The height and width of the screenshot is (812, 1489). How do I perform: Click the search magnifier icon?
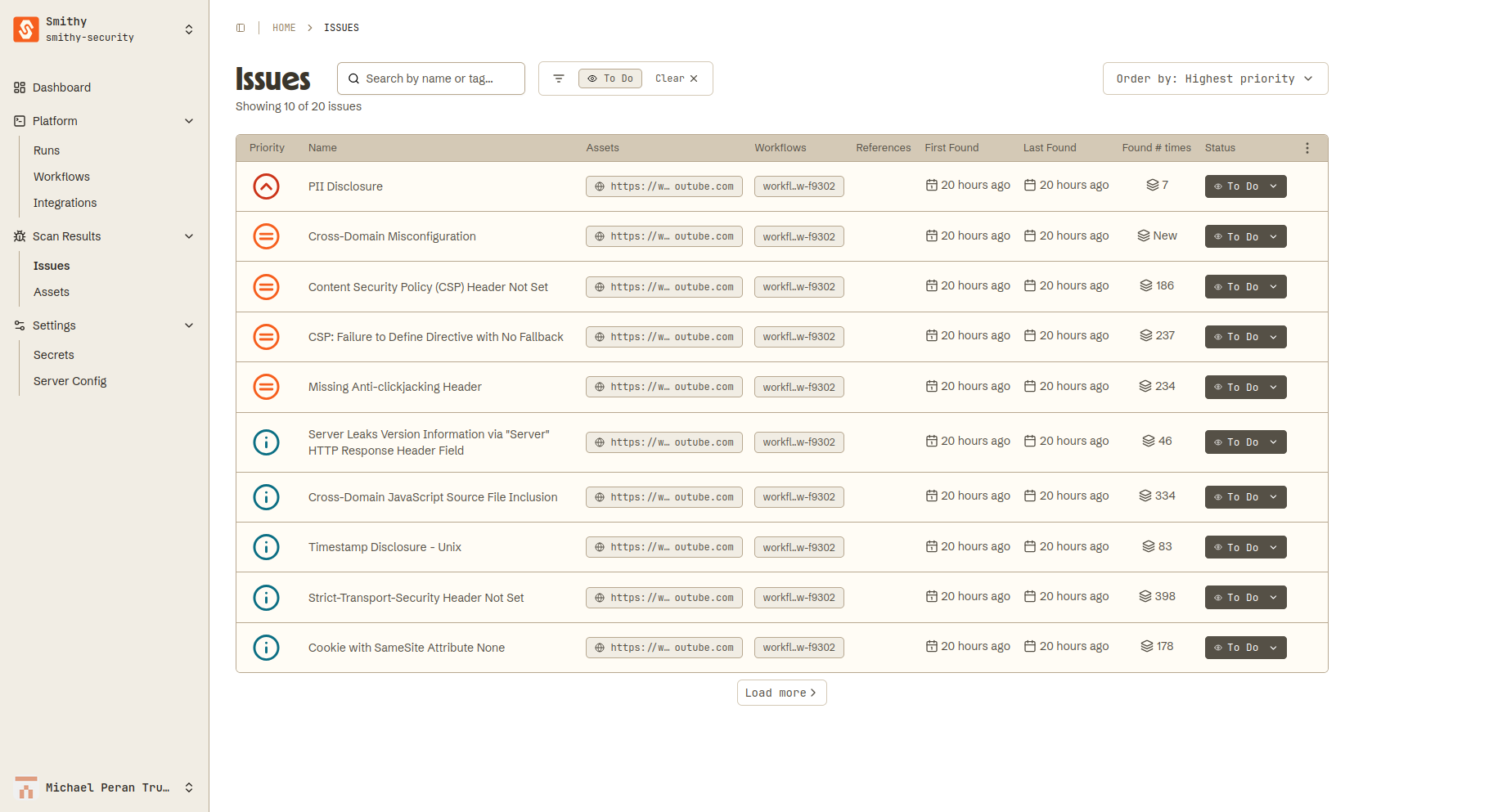(x=354, y=79)
